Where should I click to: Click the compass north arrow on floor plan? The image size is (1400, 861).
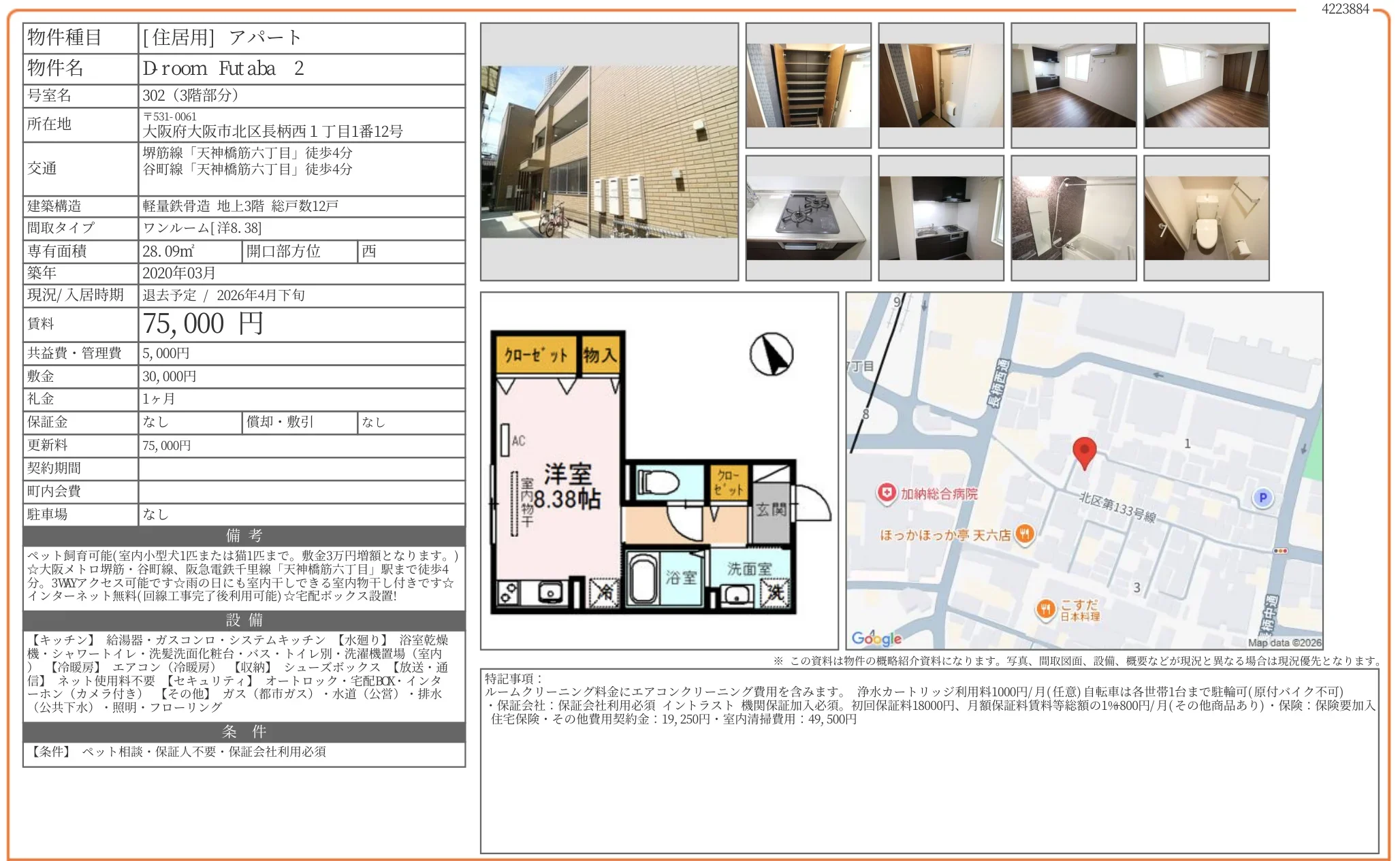pos(771,354)
